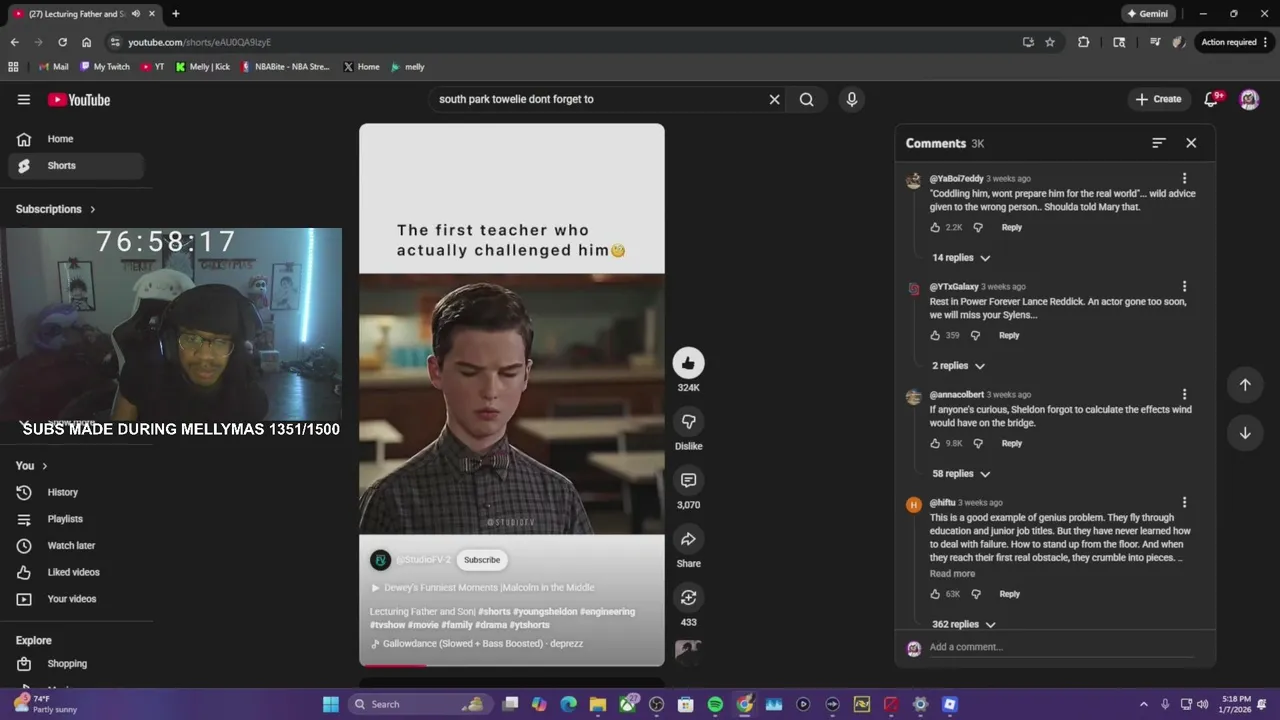Like @hiftu's comment with 63K likes
The height and width of the screenshot is (720, 1280).
(x=935, y=594)
